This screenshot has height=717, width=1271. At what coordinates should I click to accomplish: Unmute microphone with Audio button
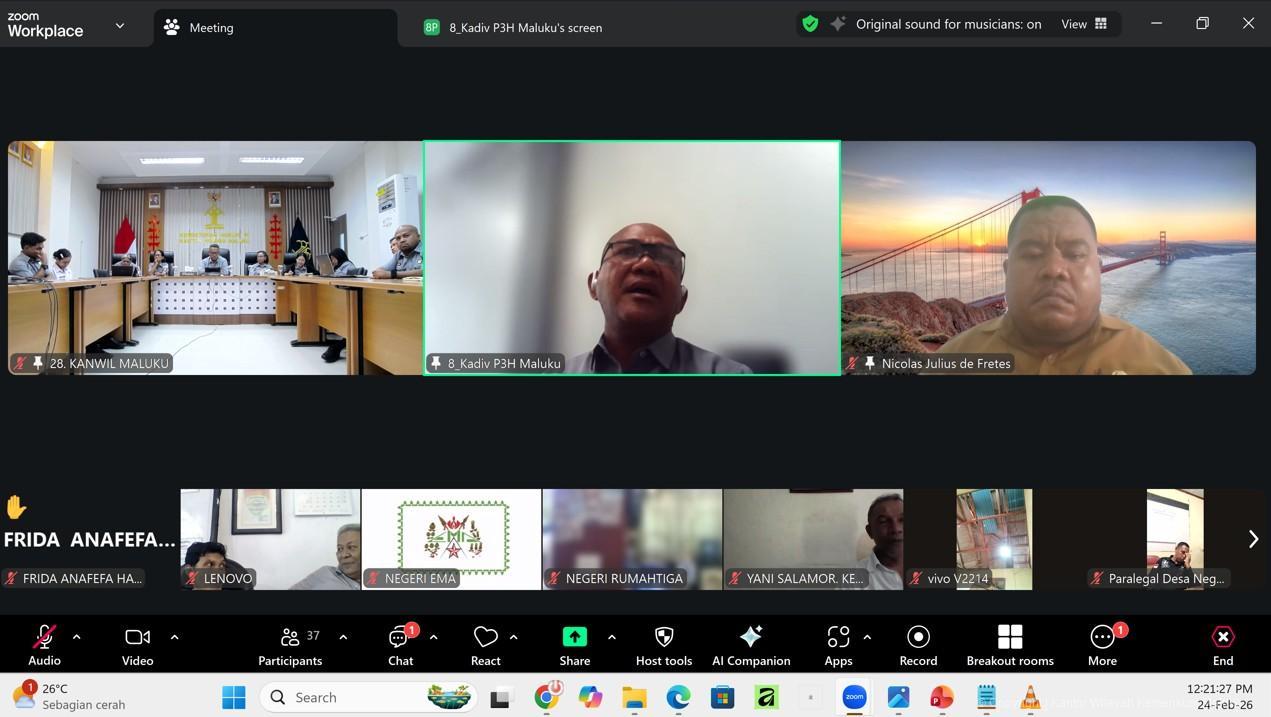point(44,645)
